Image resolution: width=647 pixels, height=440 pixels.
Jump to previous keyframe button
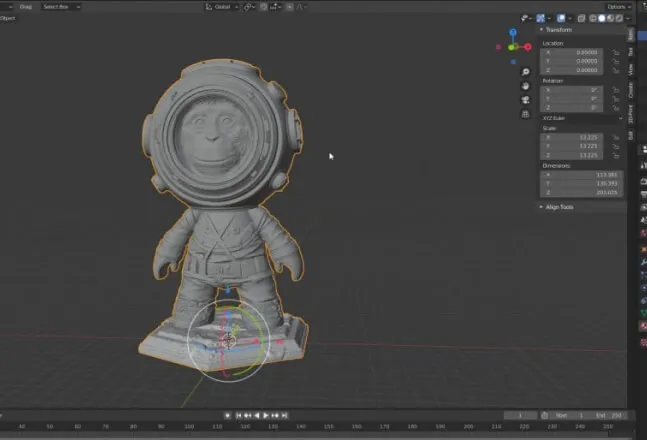248,416
